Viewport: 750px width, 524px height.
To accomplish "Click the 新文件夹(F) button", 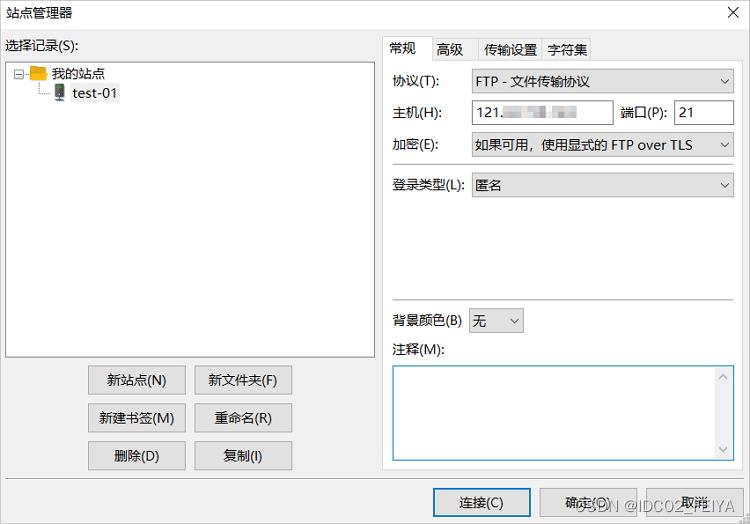I will click(x=243, y=380).
